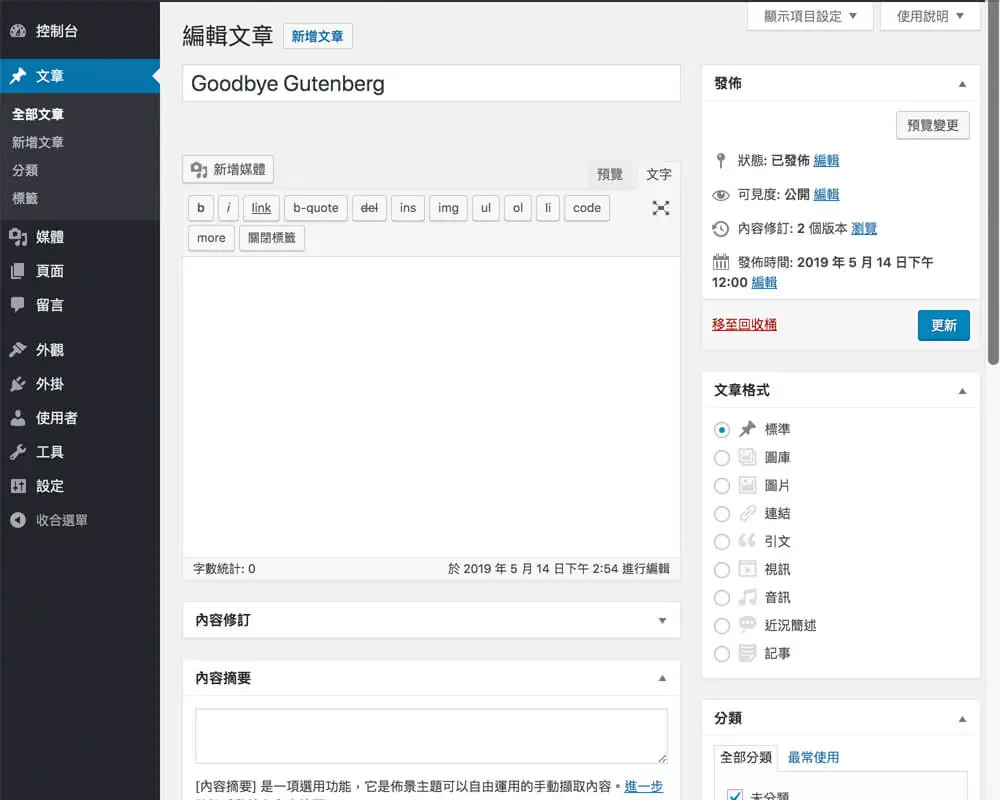Open 標籤 in the sidebar submenu
Viewport: 1000px width, 800px height.
25,198
